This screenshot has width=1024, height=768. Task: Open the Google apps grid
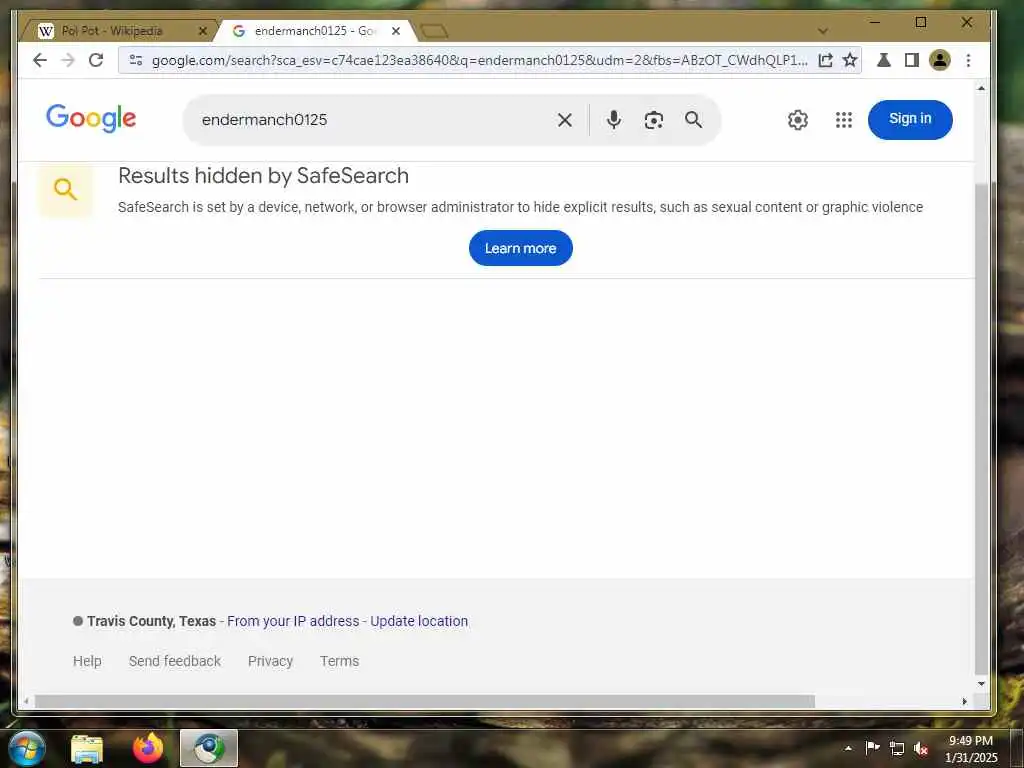tap(844, 120)
